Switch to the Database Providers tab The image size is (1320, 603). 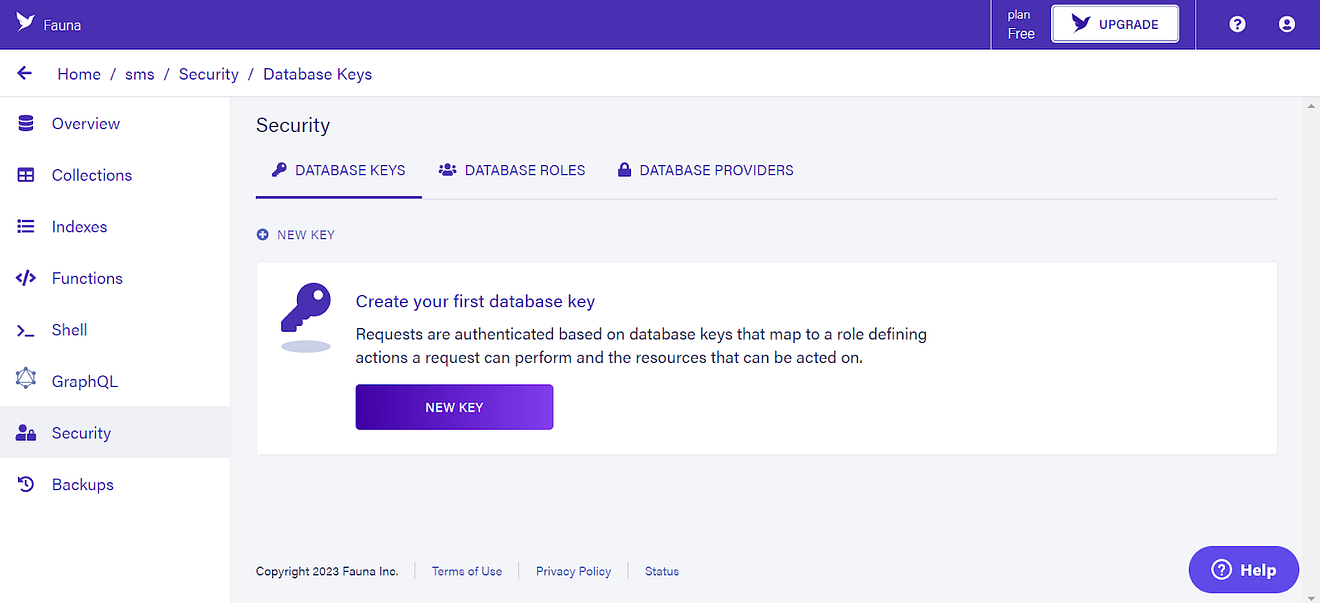[705, 170]
